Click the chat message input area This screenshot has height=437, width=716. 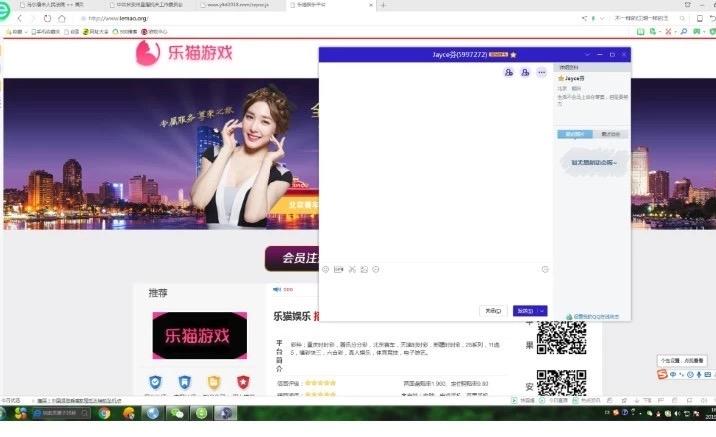point(436,289)
